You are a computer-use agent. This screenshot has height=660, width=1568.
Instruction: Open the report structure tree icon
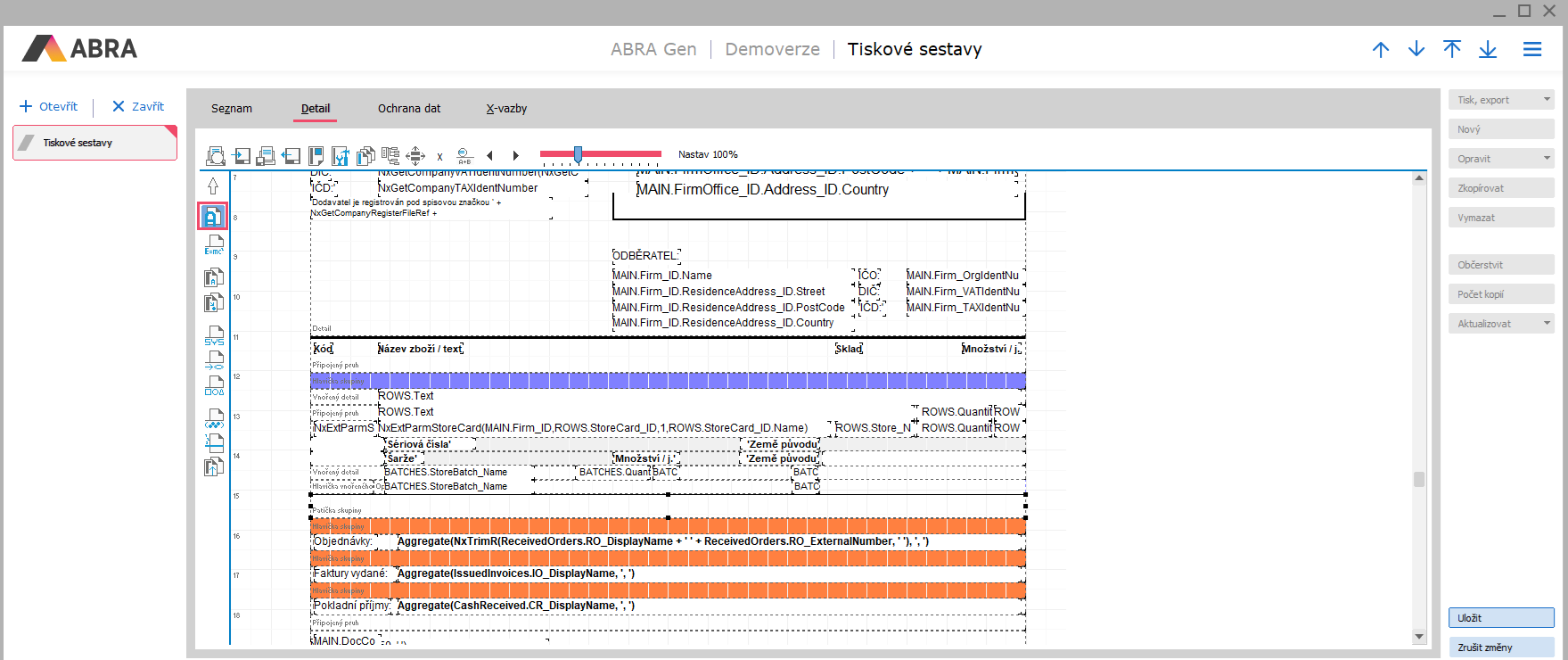click(390, 156)
